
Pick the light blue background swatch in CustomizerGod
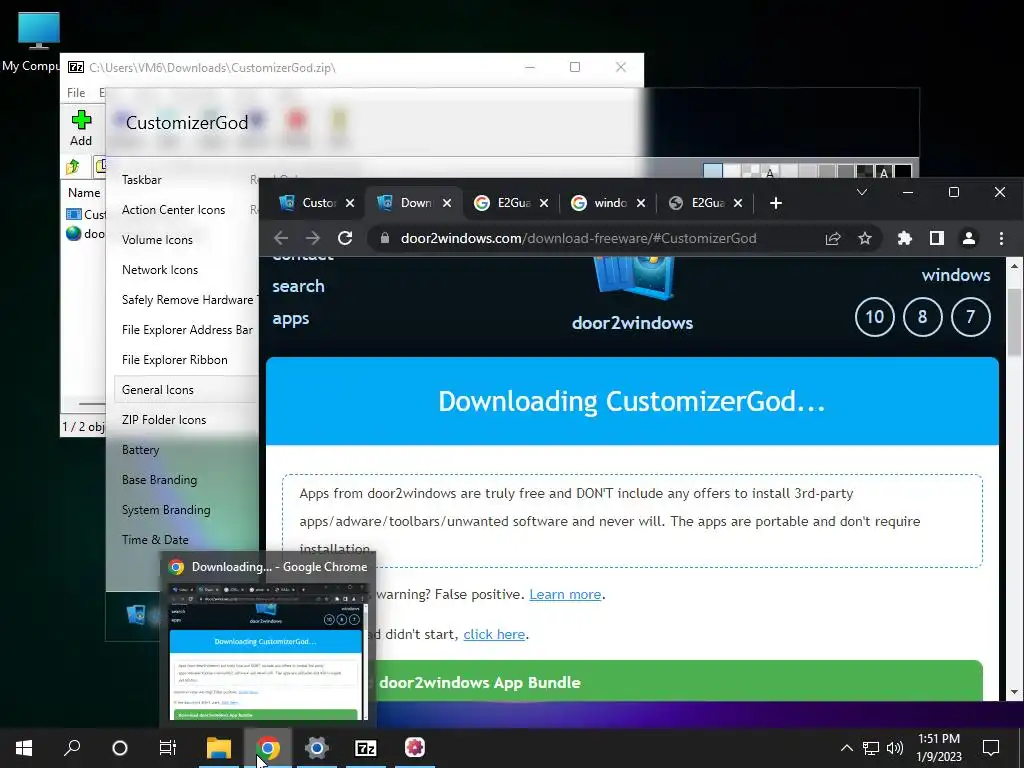coord(712,171)
